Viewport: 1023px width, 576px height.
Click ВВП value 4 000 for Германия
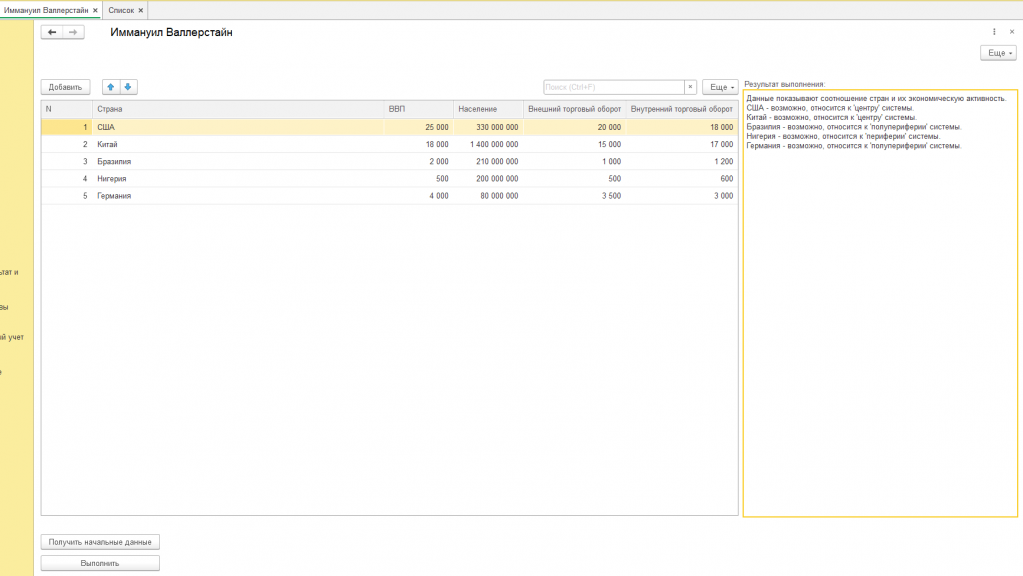[418, 196]
